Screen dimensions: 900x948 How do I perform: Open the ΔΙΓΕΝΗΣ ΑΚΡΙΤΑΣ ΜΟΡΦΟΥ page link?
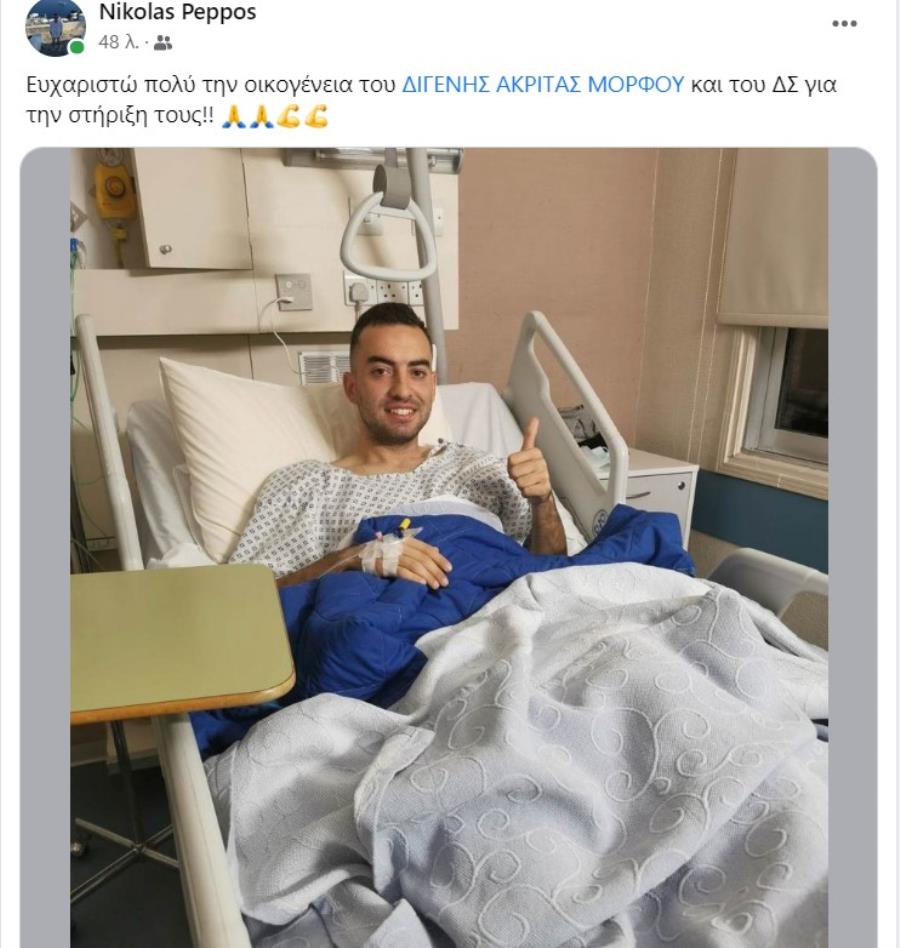543,84
